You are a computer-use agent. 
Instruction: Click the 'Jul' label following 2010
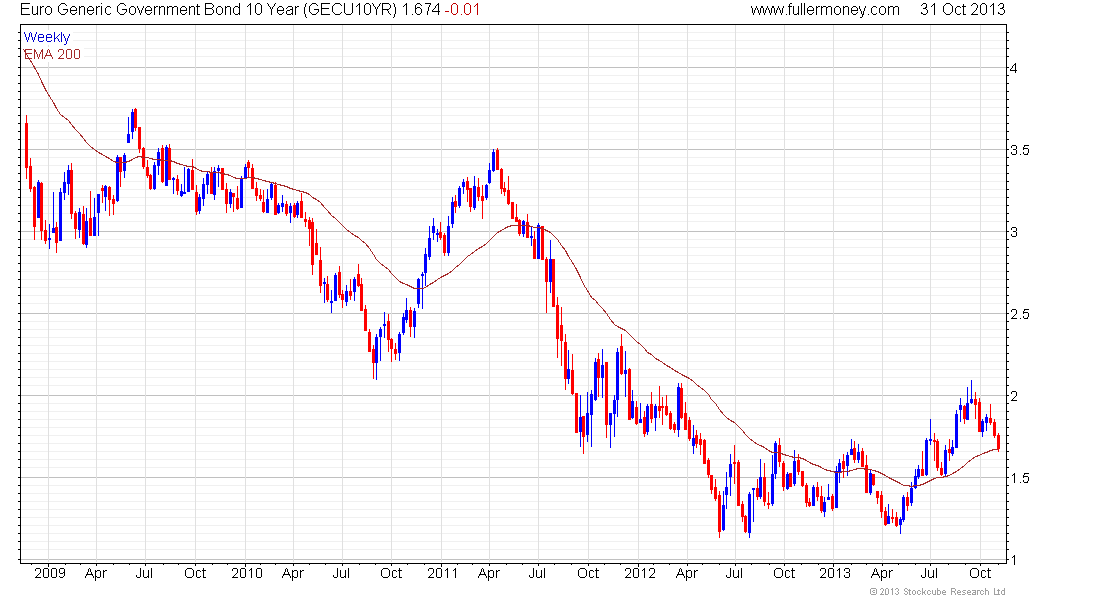pos(341,573)
